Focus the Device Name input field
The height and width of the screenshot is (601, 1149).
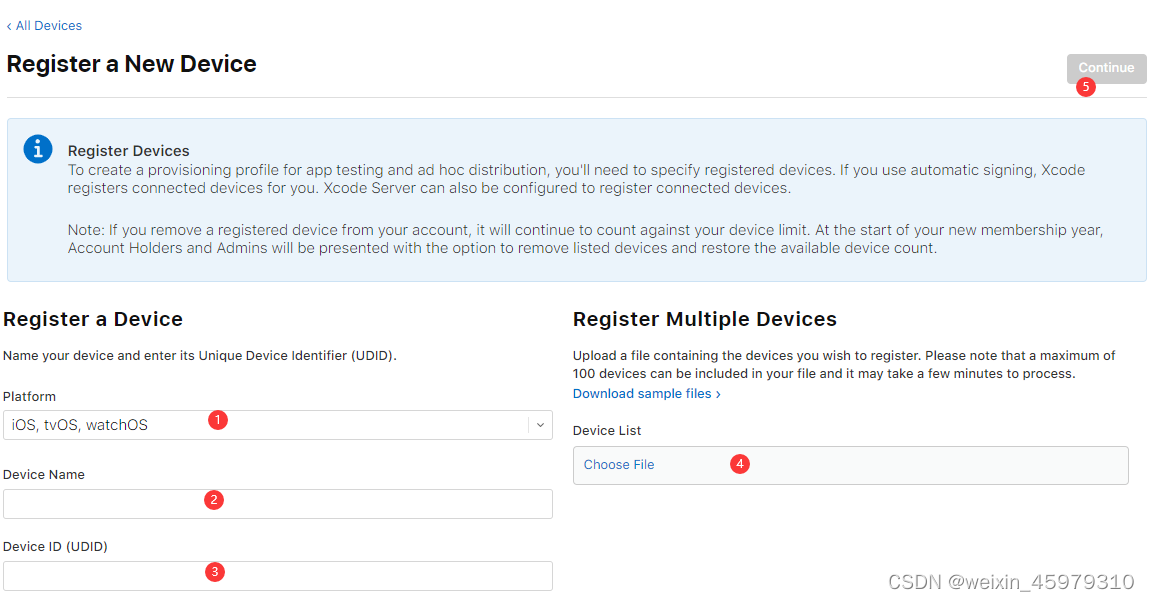click(x=278, y=504)
